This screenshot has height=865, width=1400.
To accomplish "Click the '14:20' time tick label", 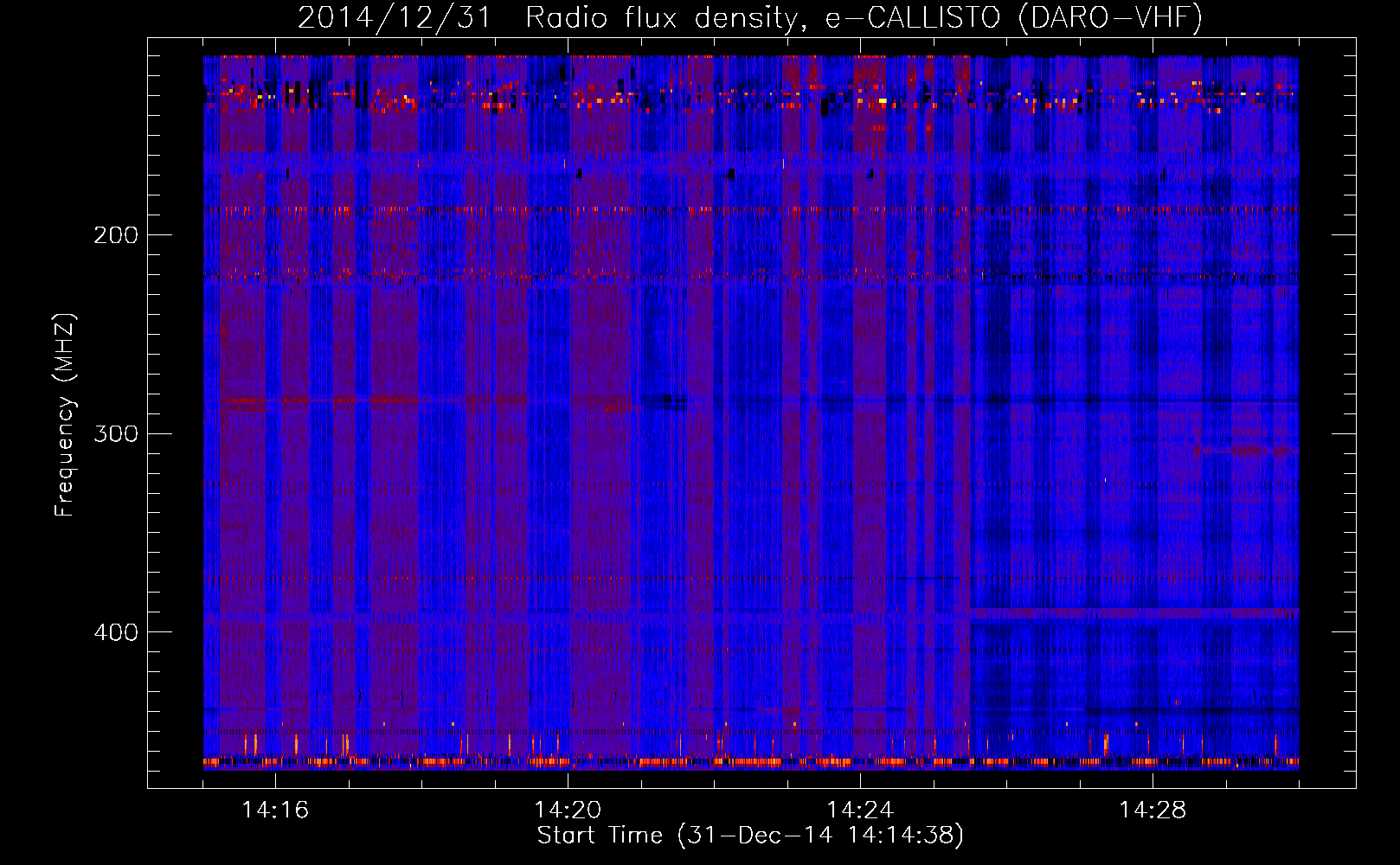I will [568, 811].
